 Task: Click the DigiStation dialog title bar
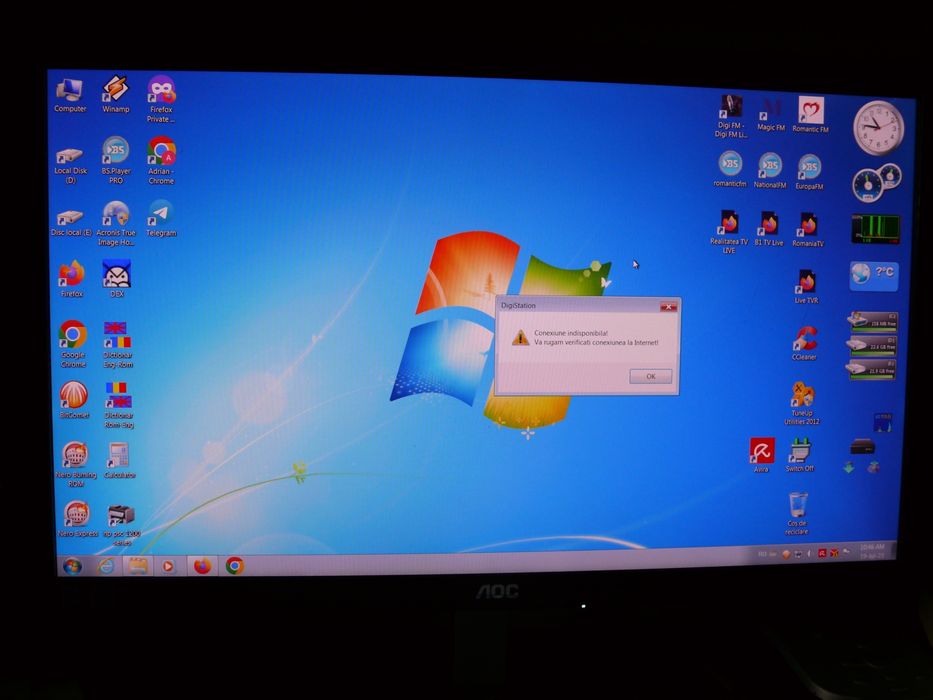[x=586, y=305]
